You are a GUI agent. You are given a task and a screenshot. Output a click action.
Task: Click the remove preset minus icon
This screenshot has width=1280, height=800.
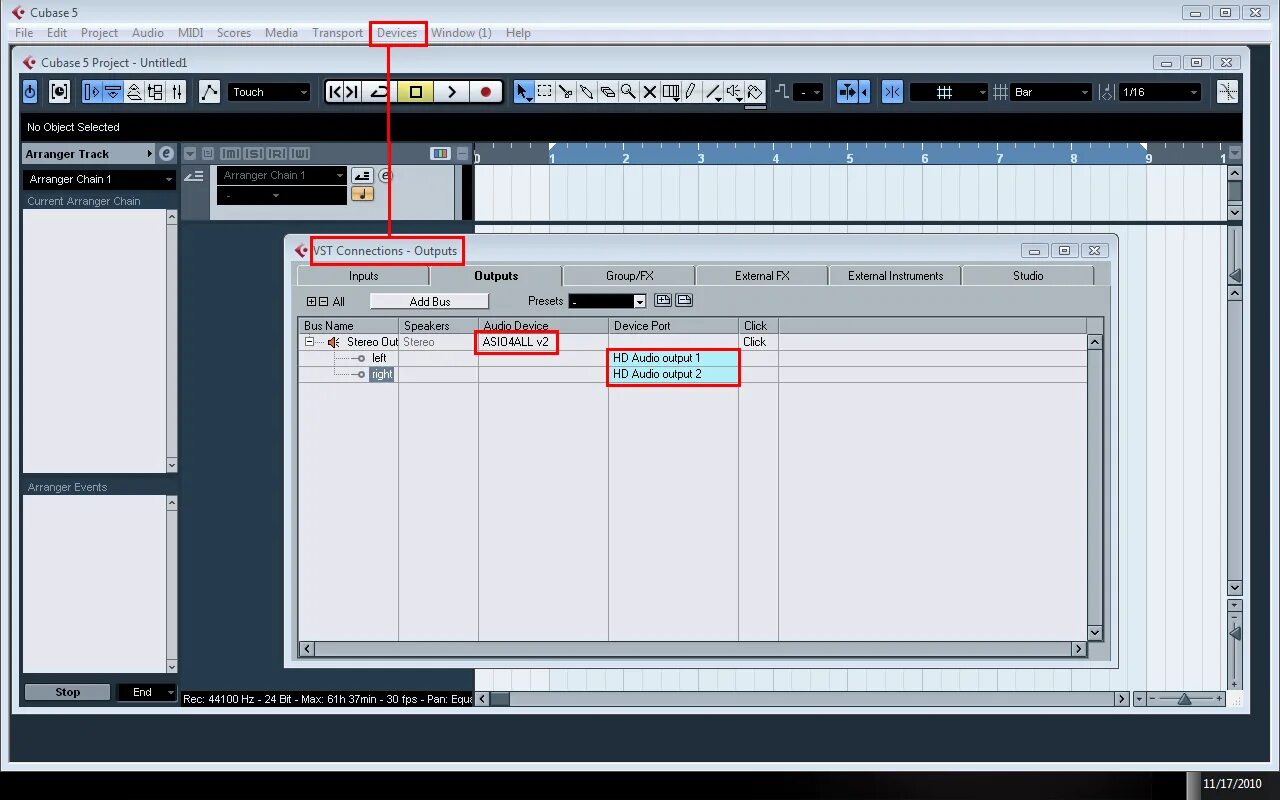[684, 300]
